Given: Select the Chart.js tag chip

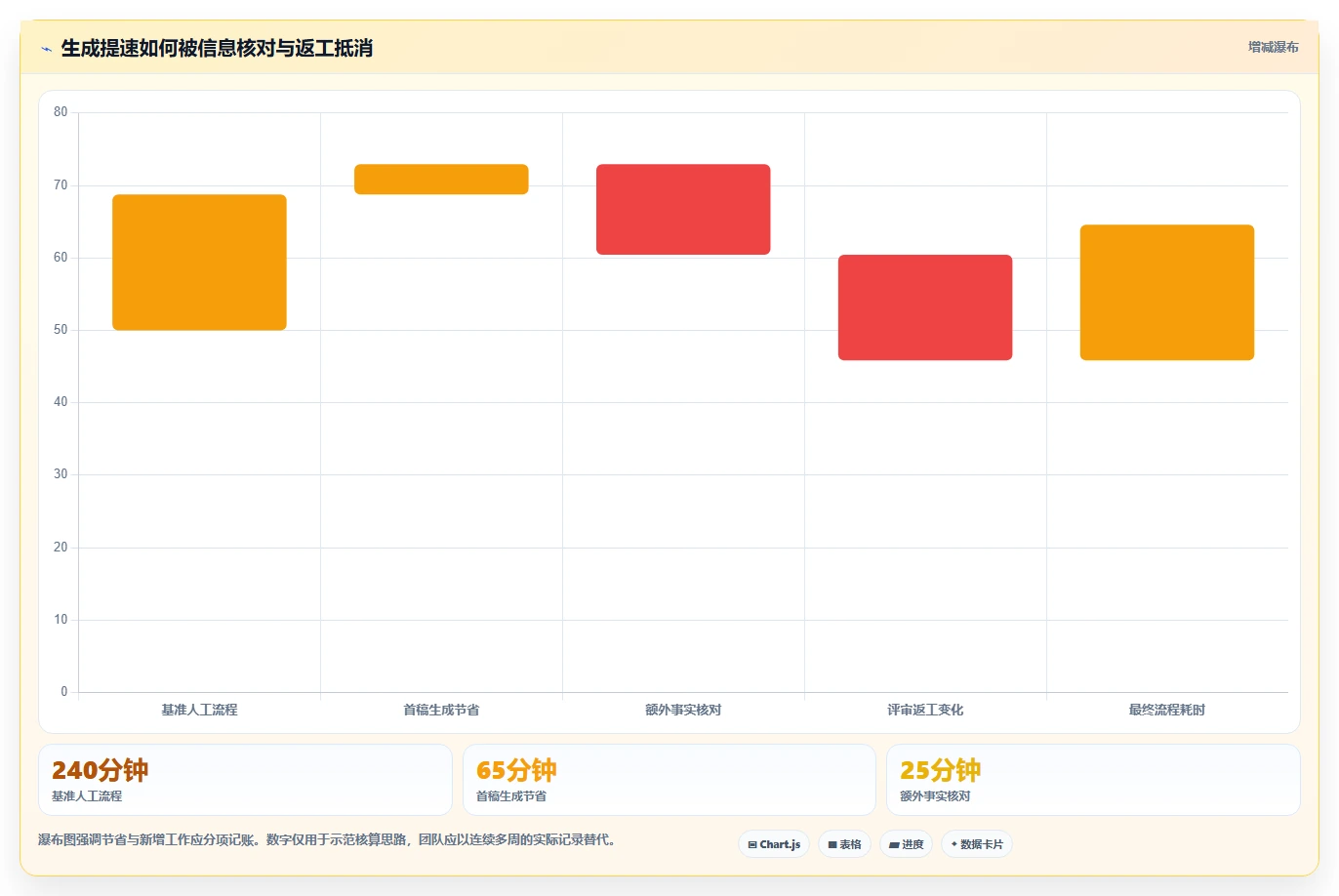Looking at the screenshot, I should [x=774, y=844].
